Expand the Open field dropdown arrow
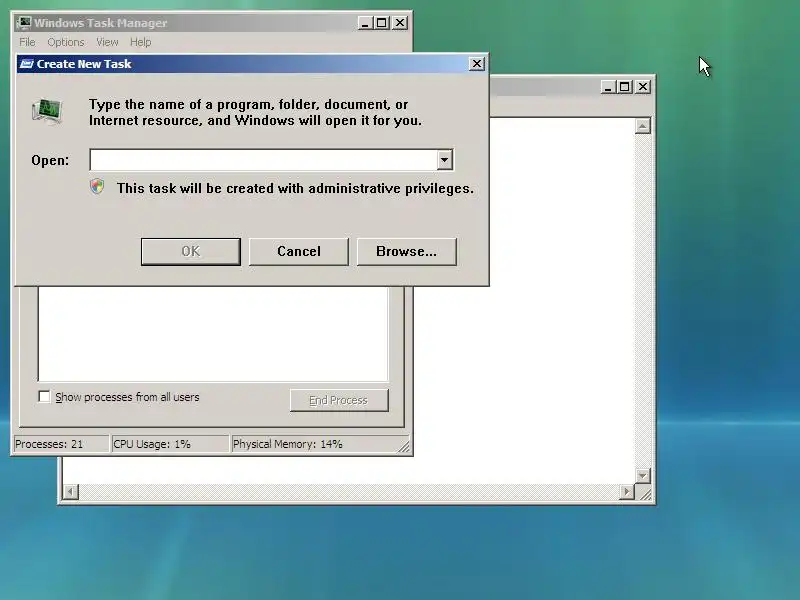This screenshot has height=600, width=800. pyautogui.click(x=444, y=160)
